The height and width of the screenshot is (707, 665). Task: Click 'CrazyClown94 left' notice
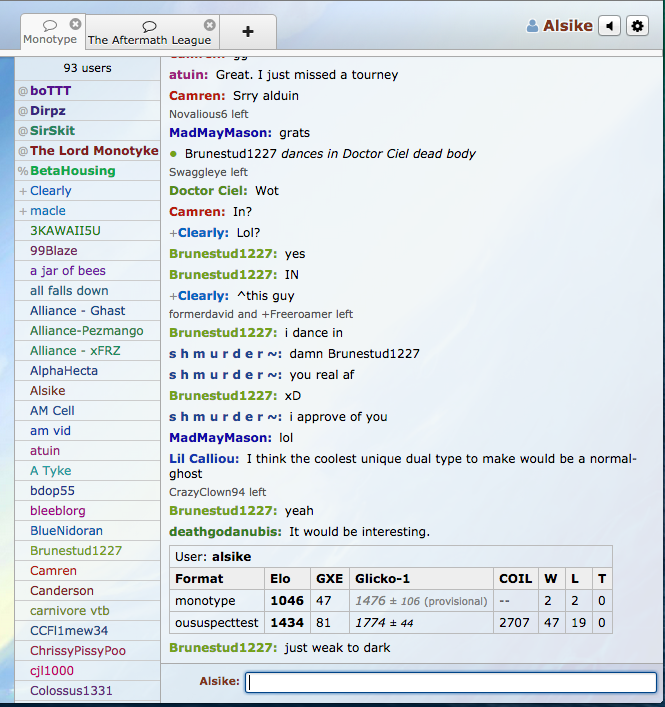[x=217, y=492]
